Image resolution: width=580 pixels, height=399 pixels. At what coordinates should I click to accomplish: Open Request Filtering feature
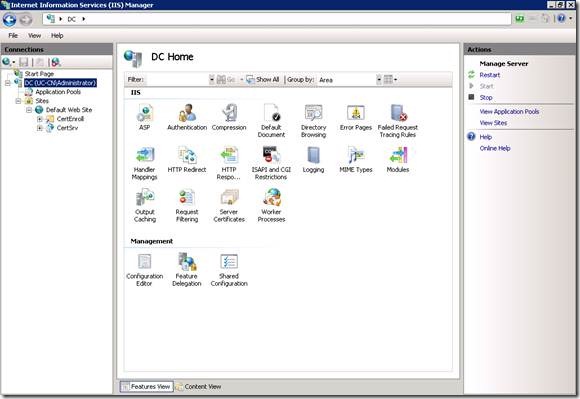tap(187, 205)
